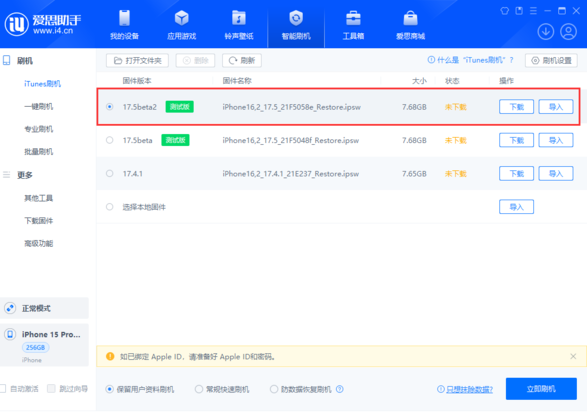This screenshot has width=587, height=414.
Task: Click 打开文件夹 button
Action: click(x=137, y=60)
